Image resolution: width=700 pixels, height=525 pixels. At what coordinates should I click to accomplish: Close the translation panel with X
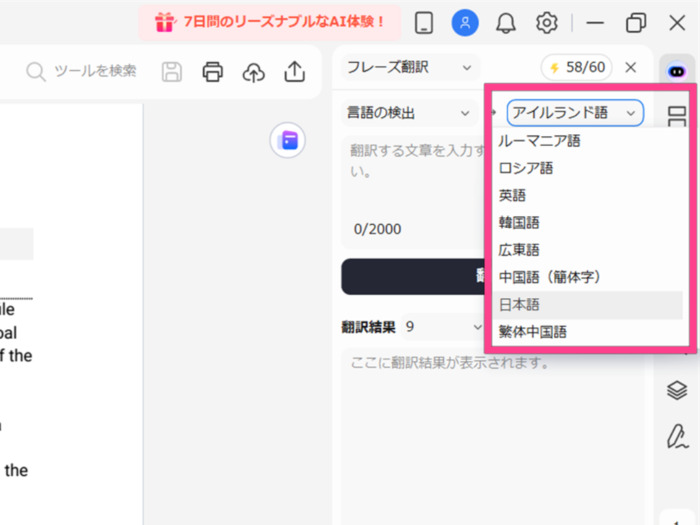pos(630,67)
